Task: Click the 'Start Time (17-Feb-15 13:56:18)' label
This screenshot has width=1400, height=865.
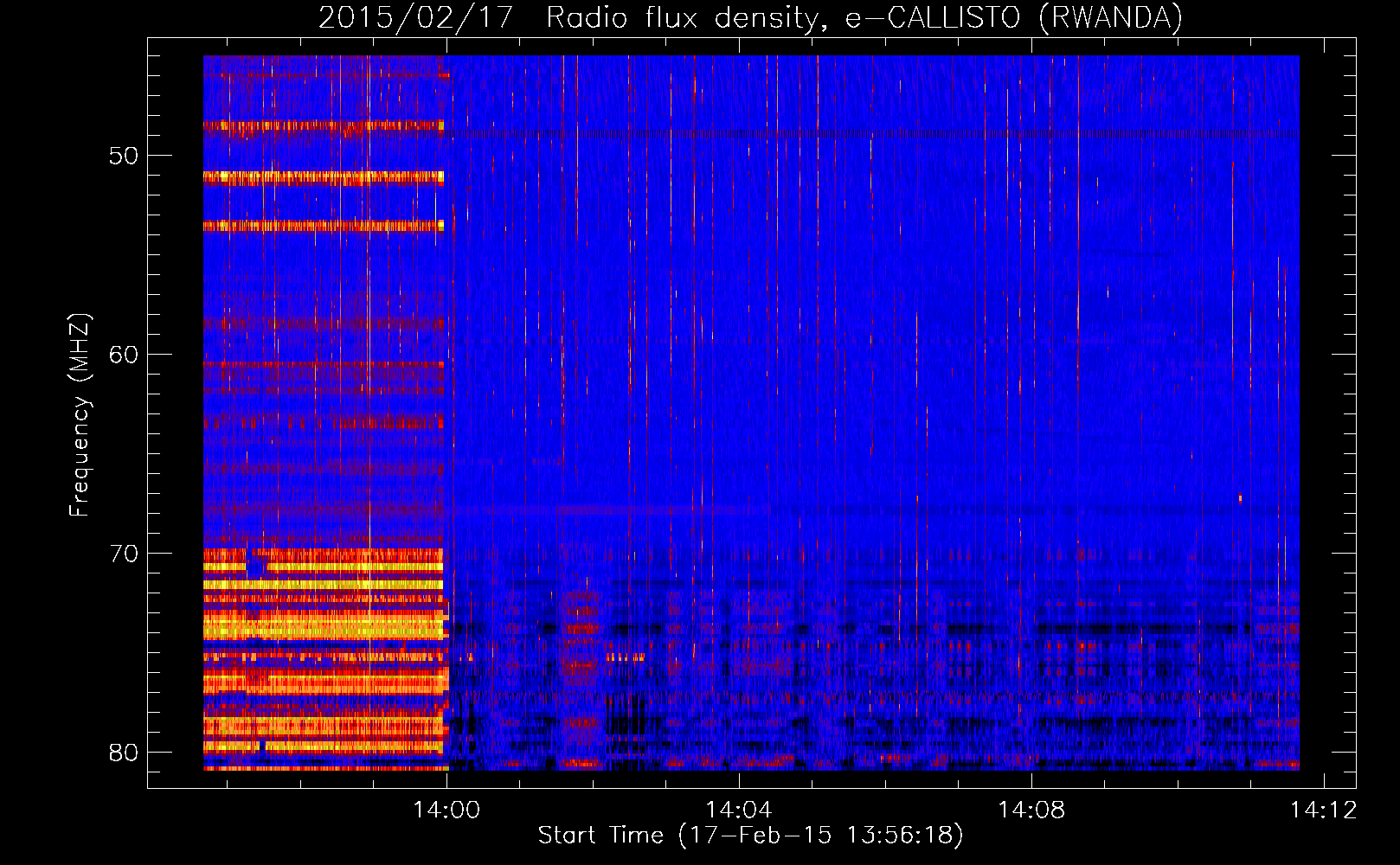Action: [750, 836]
